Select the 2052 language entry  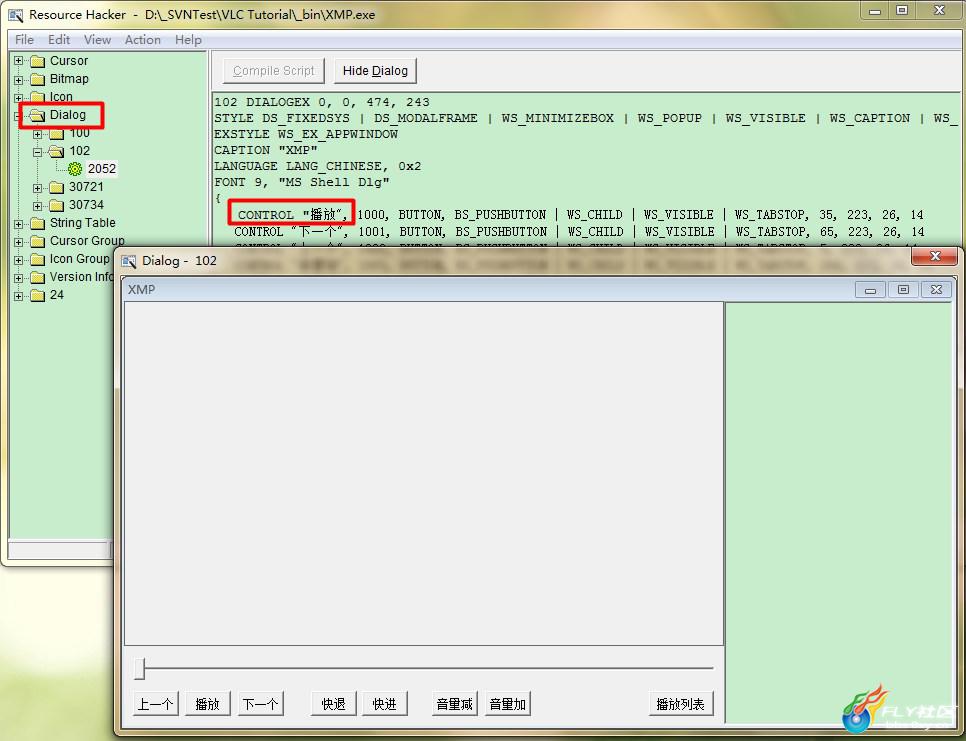pos(102,169)
